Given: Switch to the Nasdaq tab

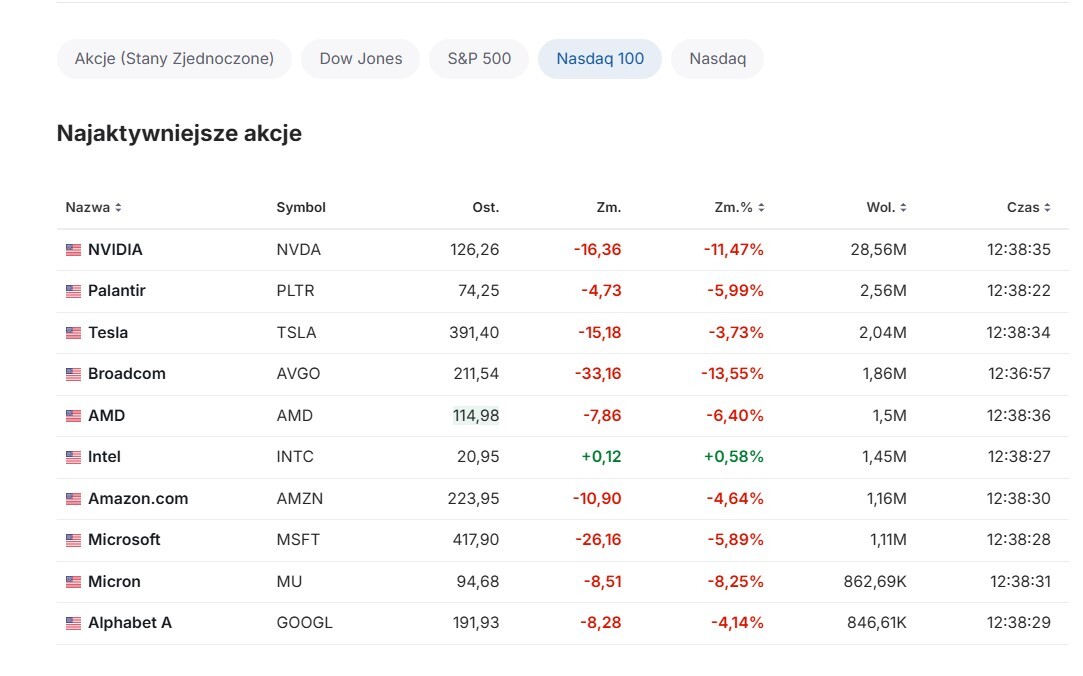Looking at the screenshot, I should point(717,59).
